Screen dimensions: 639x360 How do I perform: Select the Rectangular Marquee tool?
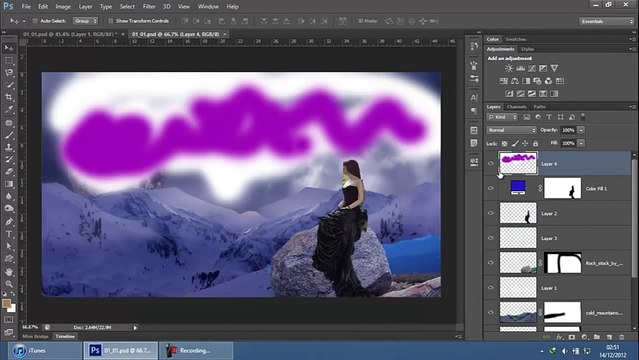[9, 61]
